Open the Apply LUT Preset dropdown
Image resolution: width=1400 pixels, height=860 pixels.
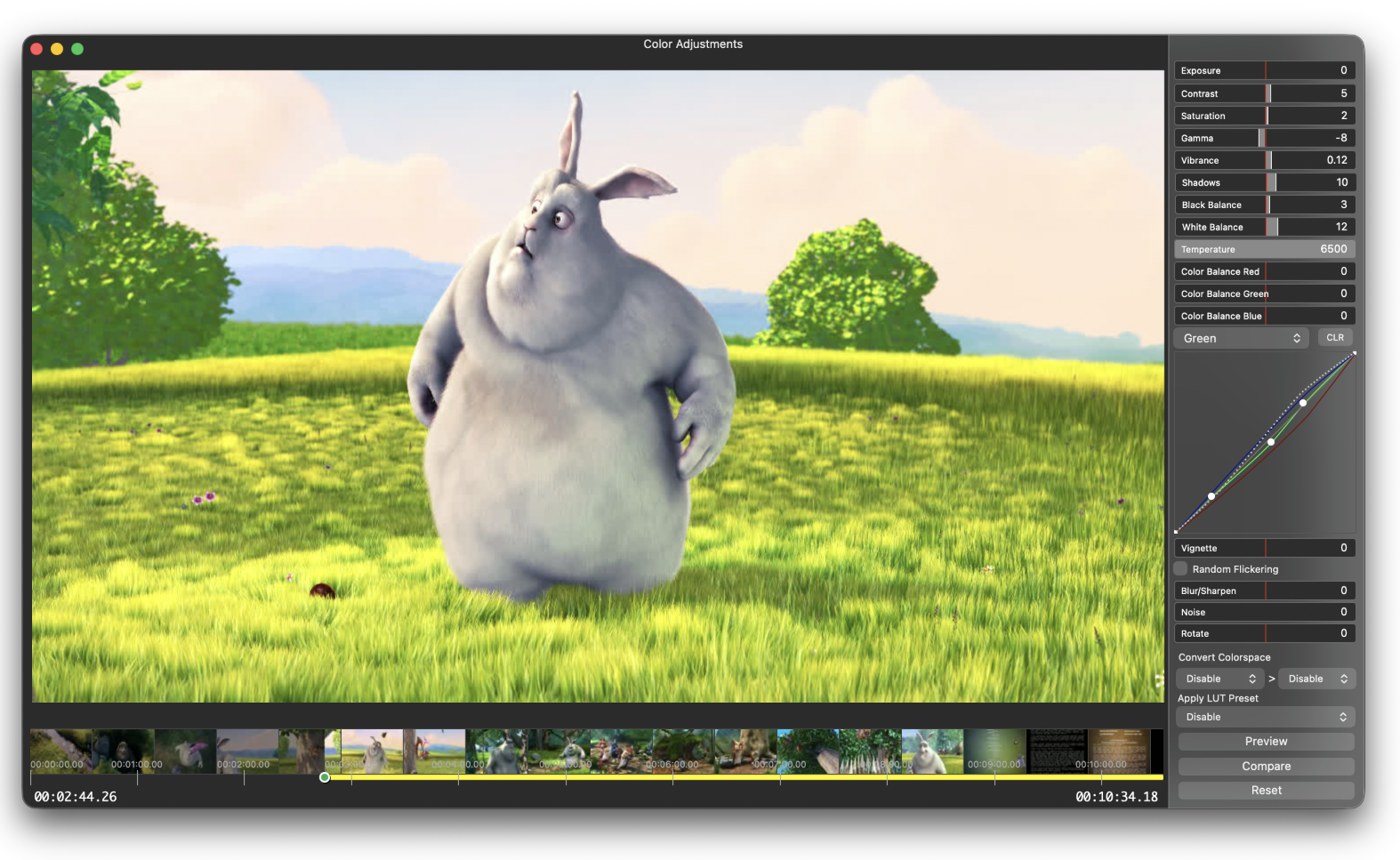(x=1265, y=717)
